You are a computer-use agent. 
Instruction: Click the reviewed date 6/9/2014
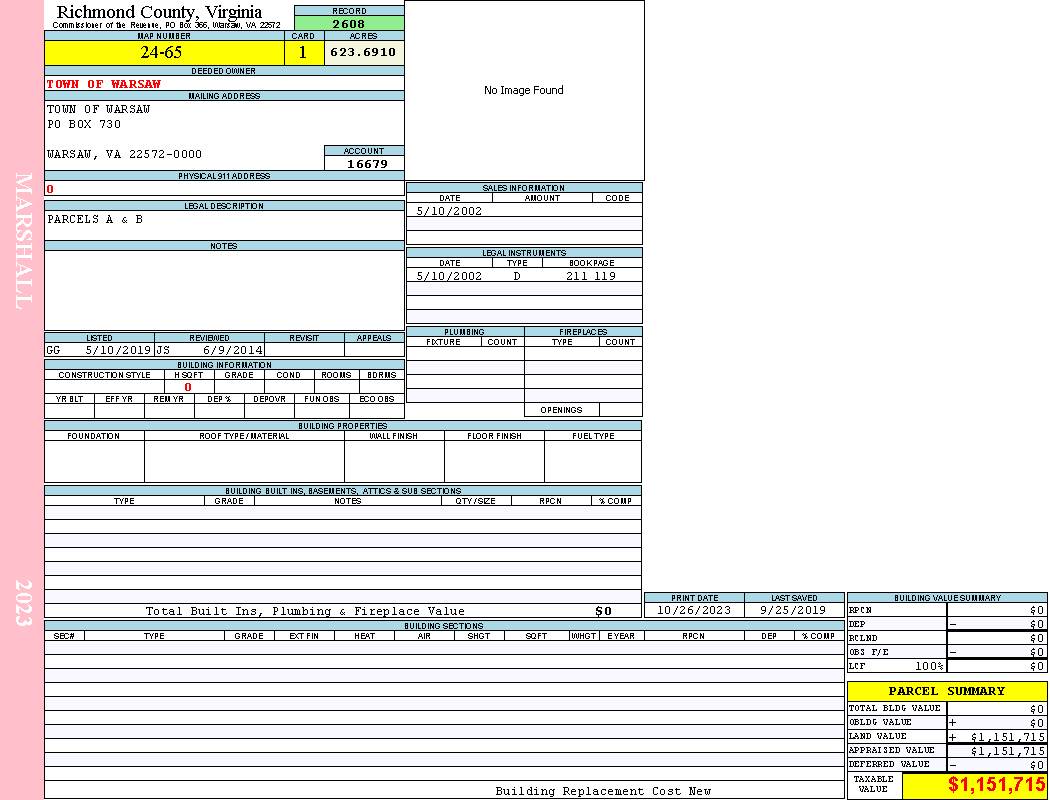pyautogui.click(x=233, y=351)
